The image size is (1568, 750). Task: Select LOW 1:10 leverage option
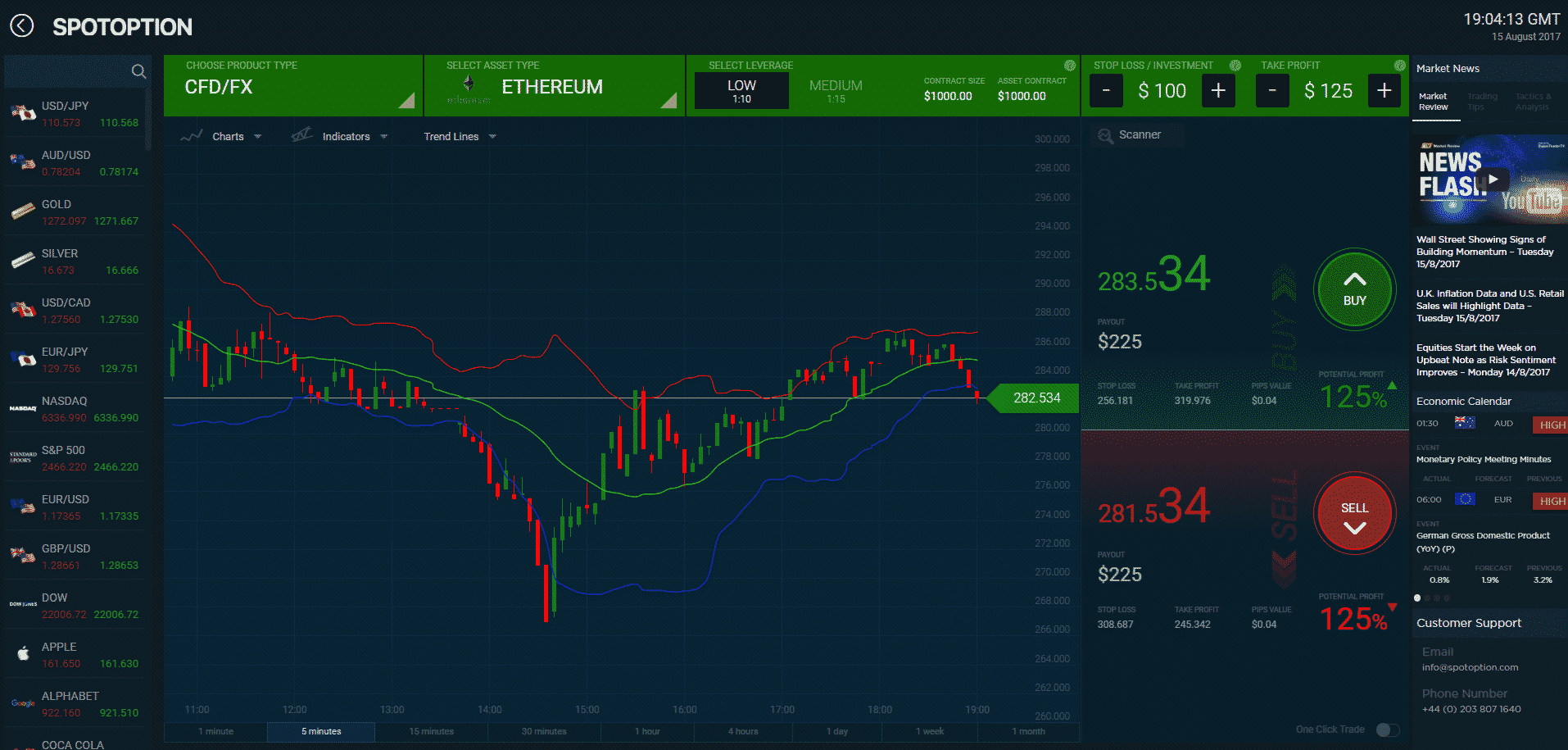tap(741, 90)
